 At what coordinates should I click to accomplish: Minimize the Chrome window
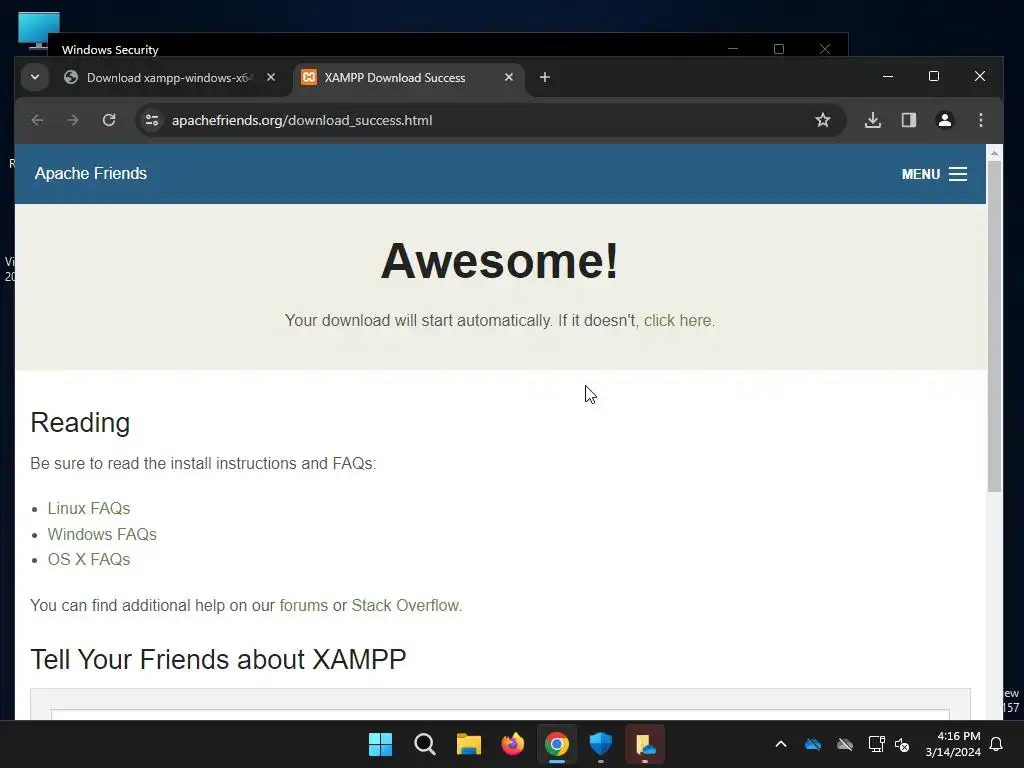coord(888,76)
